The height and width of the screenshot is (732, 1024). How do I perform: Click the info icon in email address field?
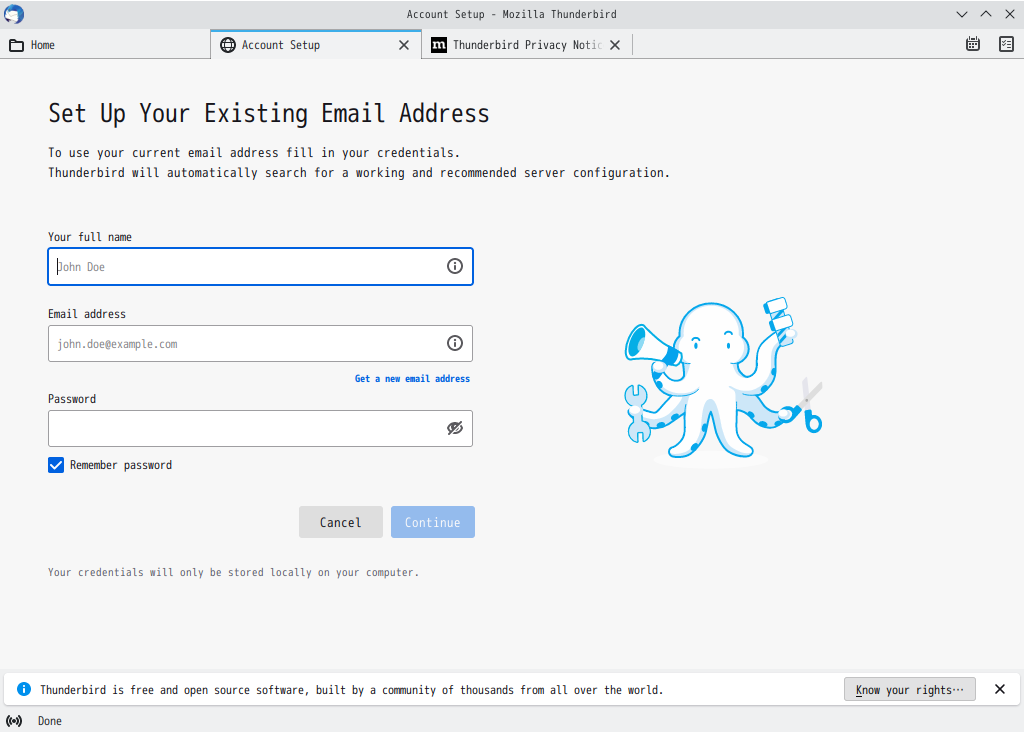(455, 343)
